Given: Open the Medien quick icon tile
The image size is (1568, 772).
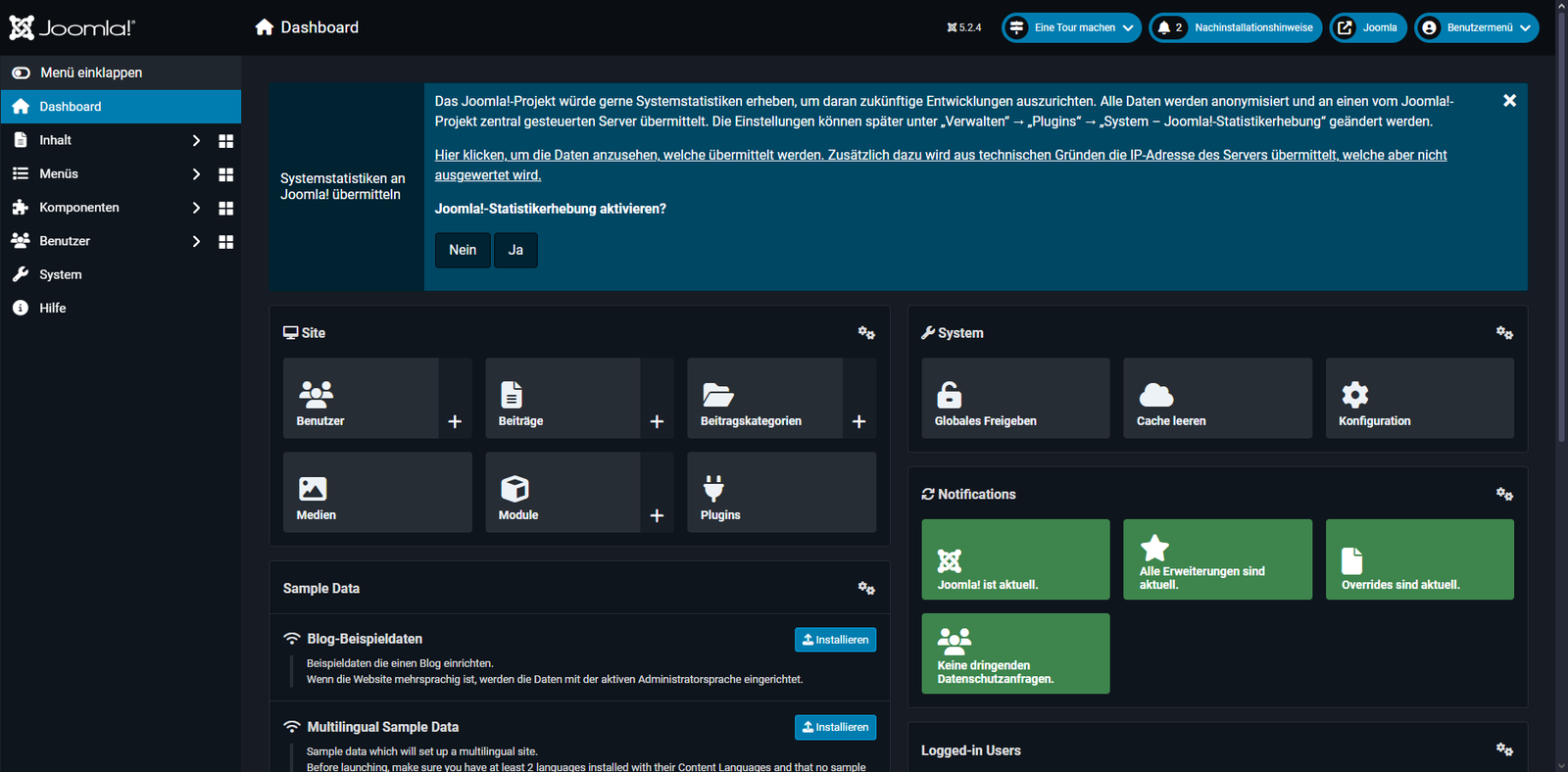Looking at the screenshot, I should click(377, 492).
